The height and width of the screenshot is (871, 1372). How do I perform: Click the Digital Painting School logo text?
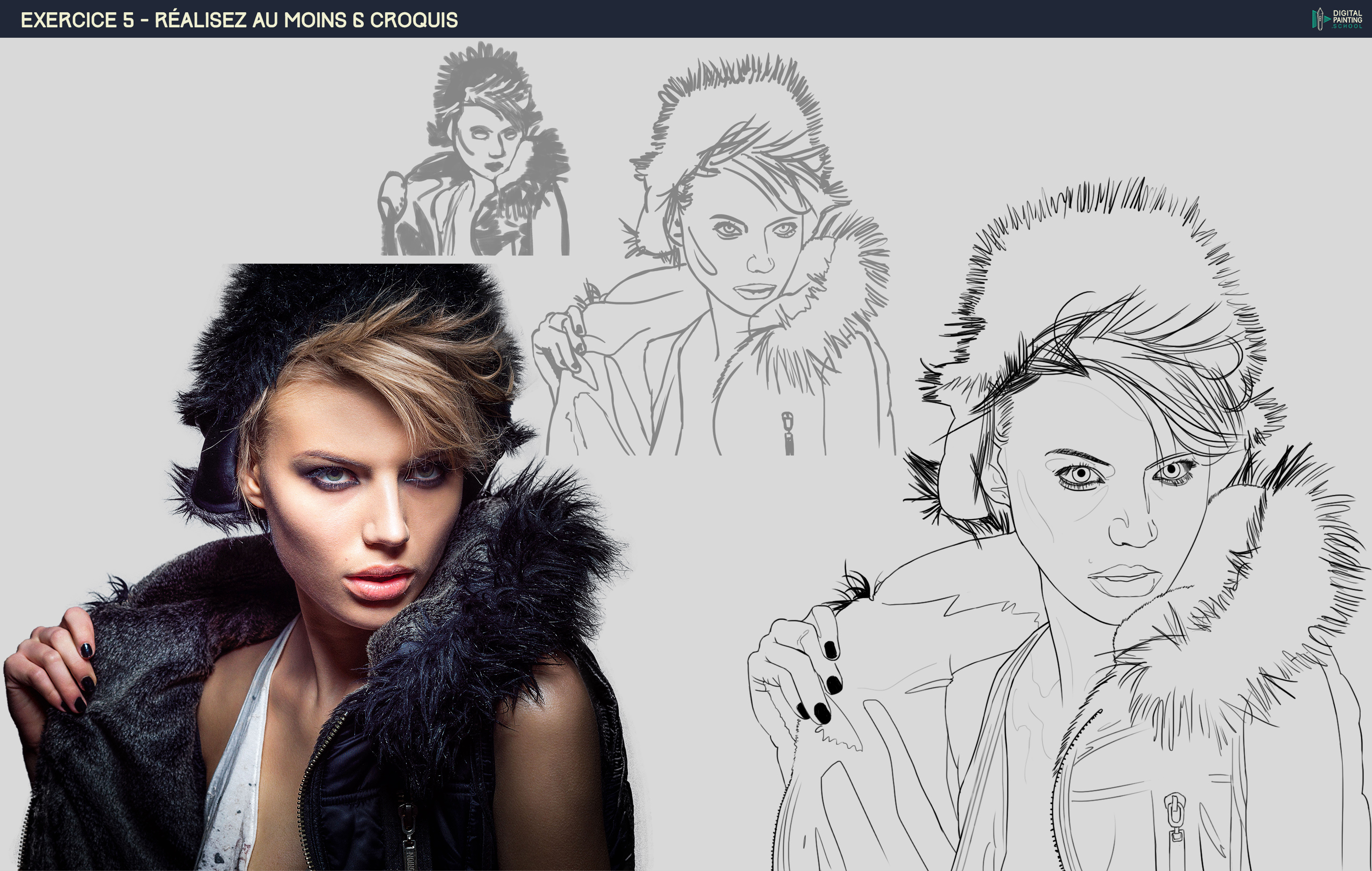coord(1347,19)
